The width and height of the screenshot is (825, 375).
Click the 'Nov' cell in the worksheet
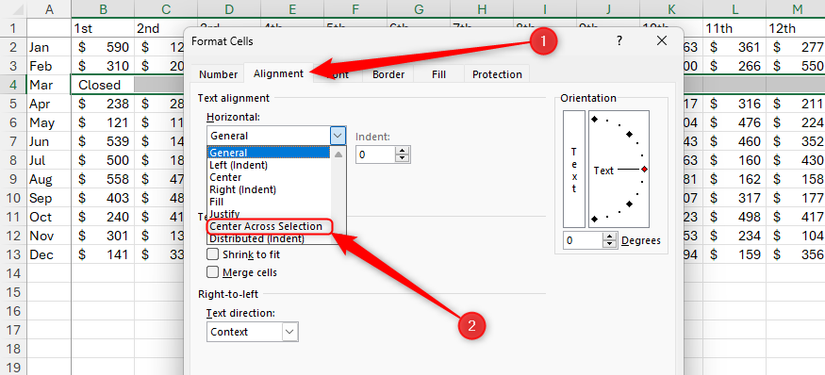coord(49,236)
